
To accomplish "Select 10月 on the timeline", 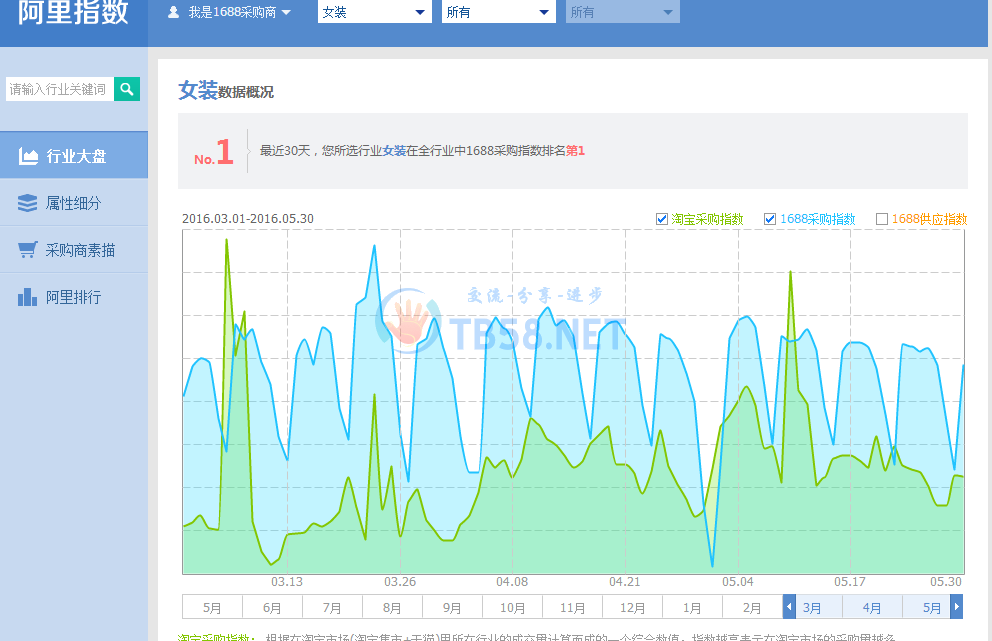I will [512, 607].
